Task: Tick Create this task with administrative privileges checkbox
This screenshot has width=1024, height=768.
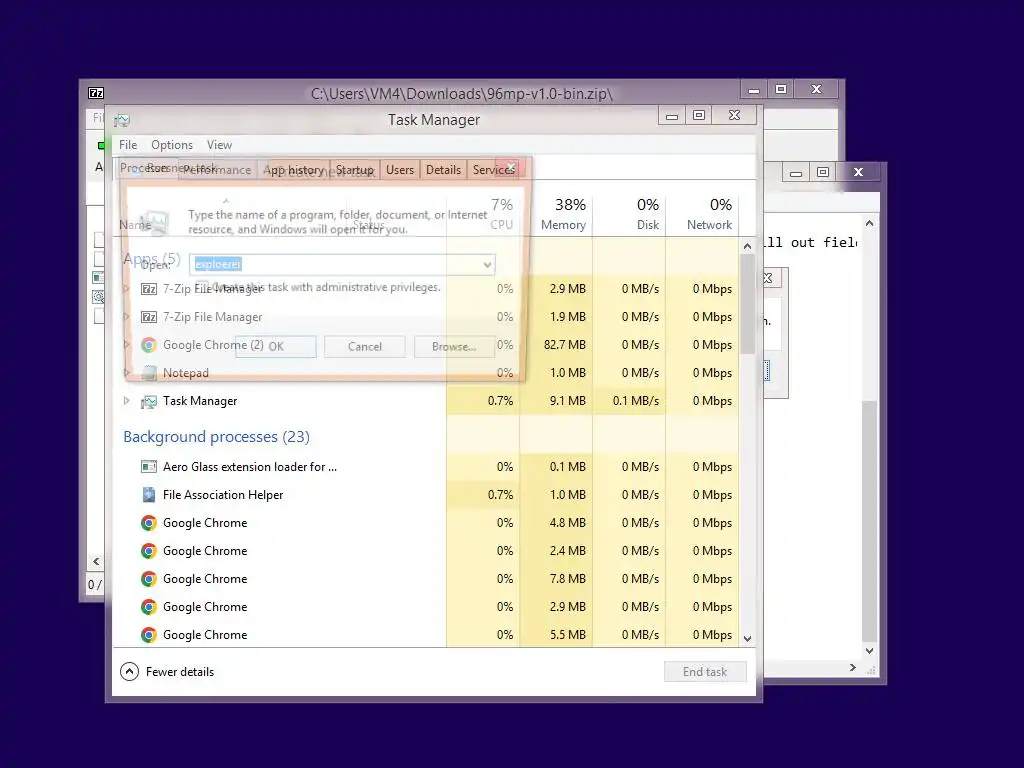Action: click(x=202, y=287)
